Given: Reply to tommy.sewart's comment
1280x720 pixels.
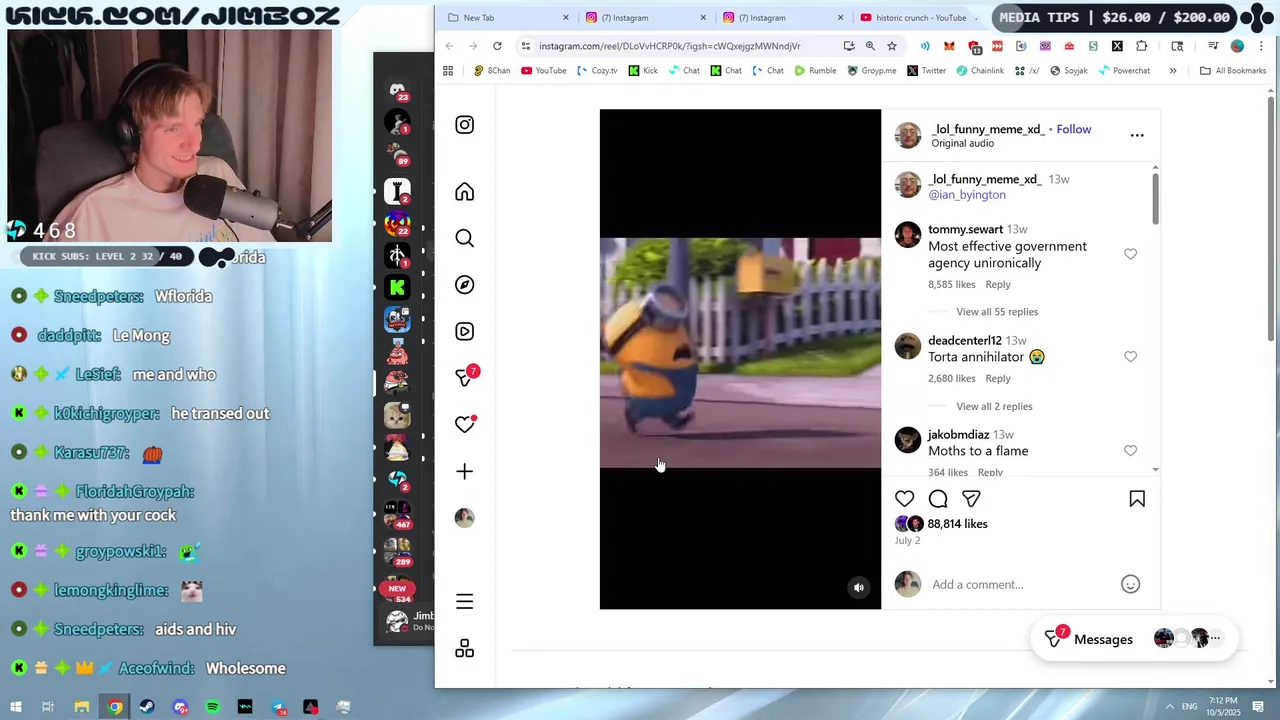Looking at the screenshot, I should coord(998,285).
